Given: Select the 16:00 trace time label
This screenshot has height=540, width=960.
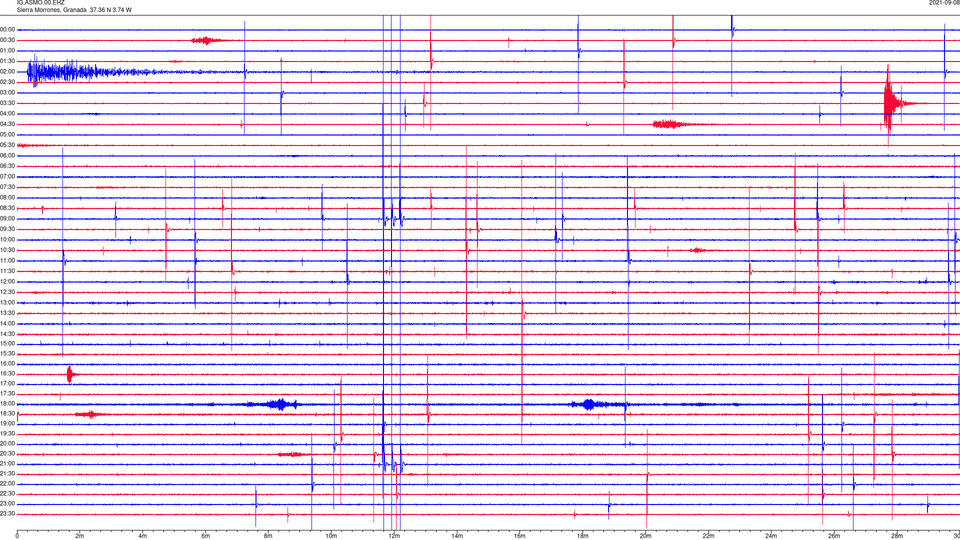Looking at the screenshot, I should pyautogui.click(x=8, y=364).
